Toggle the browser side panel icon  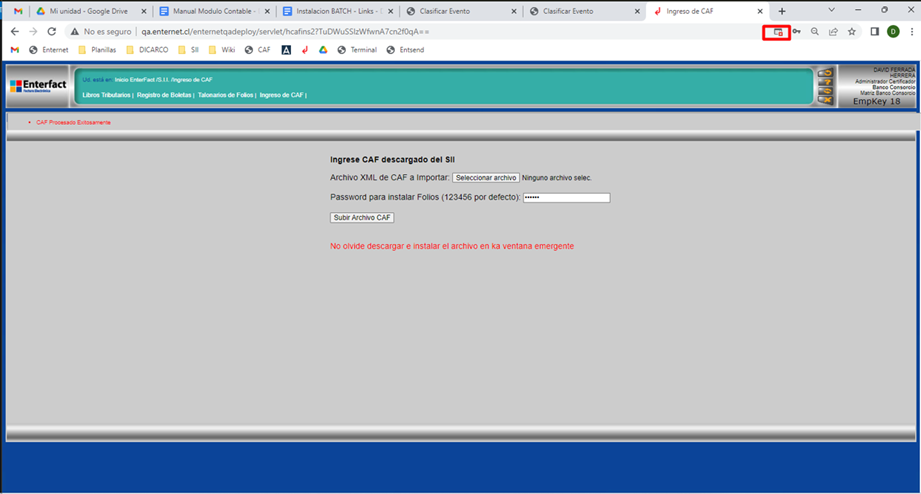pyautogui.click(x=874, y=32)
